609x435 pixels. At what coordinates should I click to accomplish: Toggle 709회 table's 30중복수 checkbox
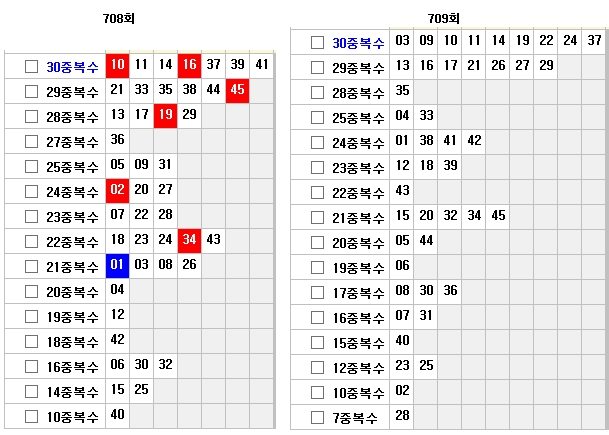317,42
